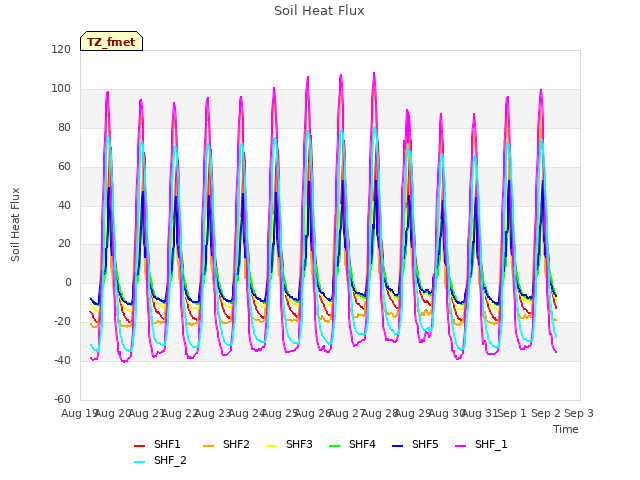The image size is (640, 480).
Task: Click the TZ_fmet annotation label
Action: 111,41
